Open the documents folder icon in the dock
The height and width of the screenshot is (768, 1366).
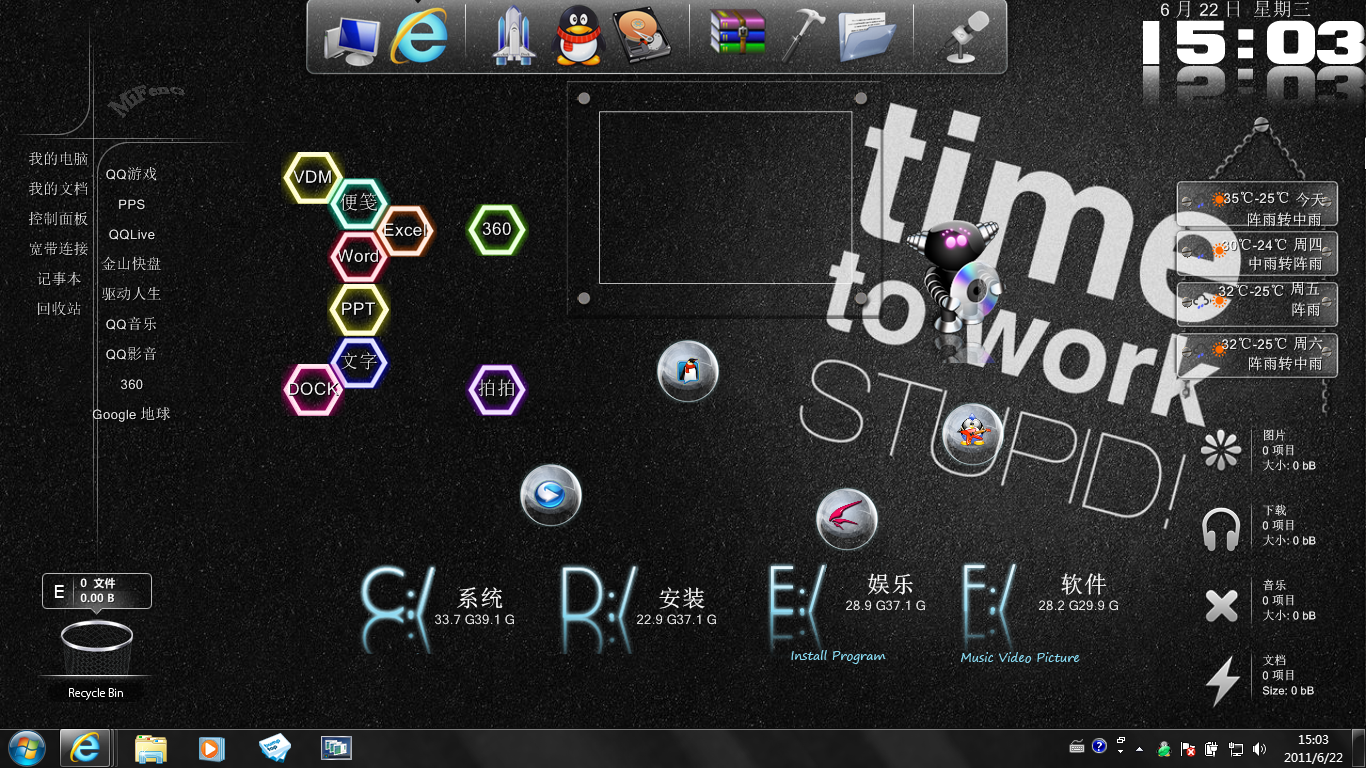(x=866, y=38)
